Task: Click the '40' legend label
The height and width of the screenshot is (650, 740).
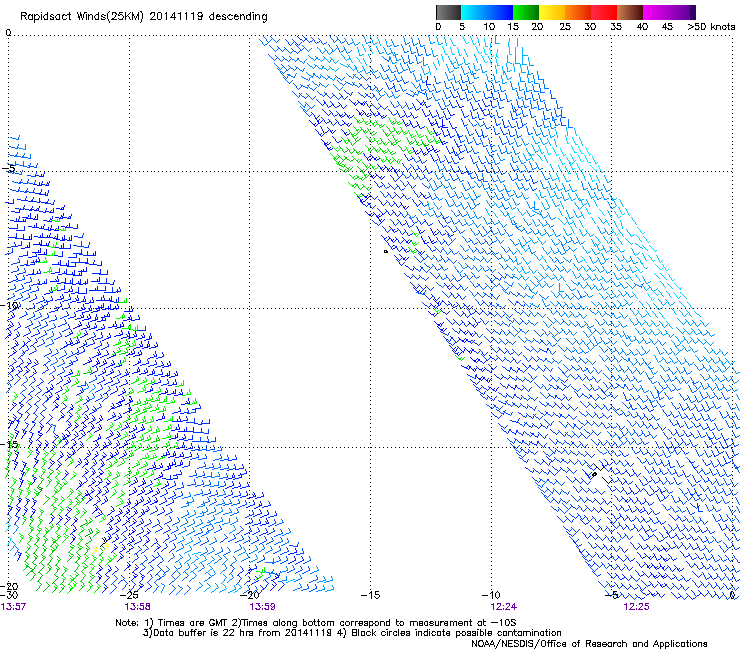Action: (642, 27)
